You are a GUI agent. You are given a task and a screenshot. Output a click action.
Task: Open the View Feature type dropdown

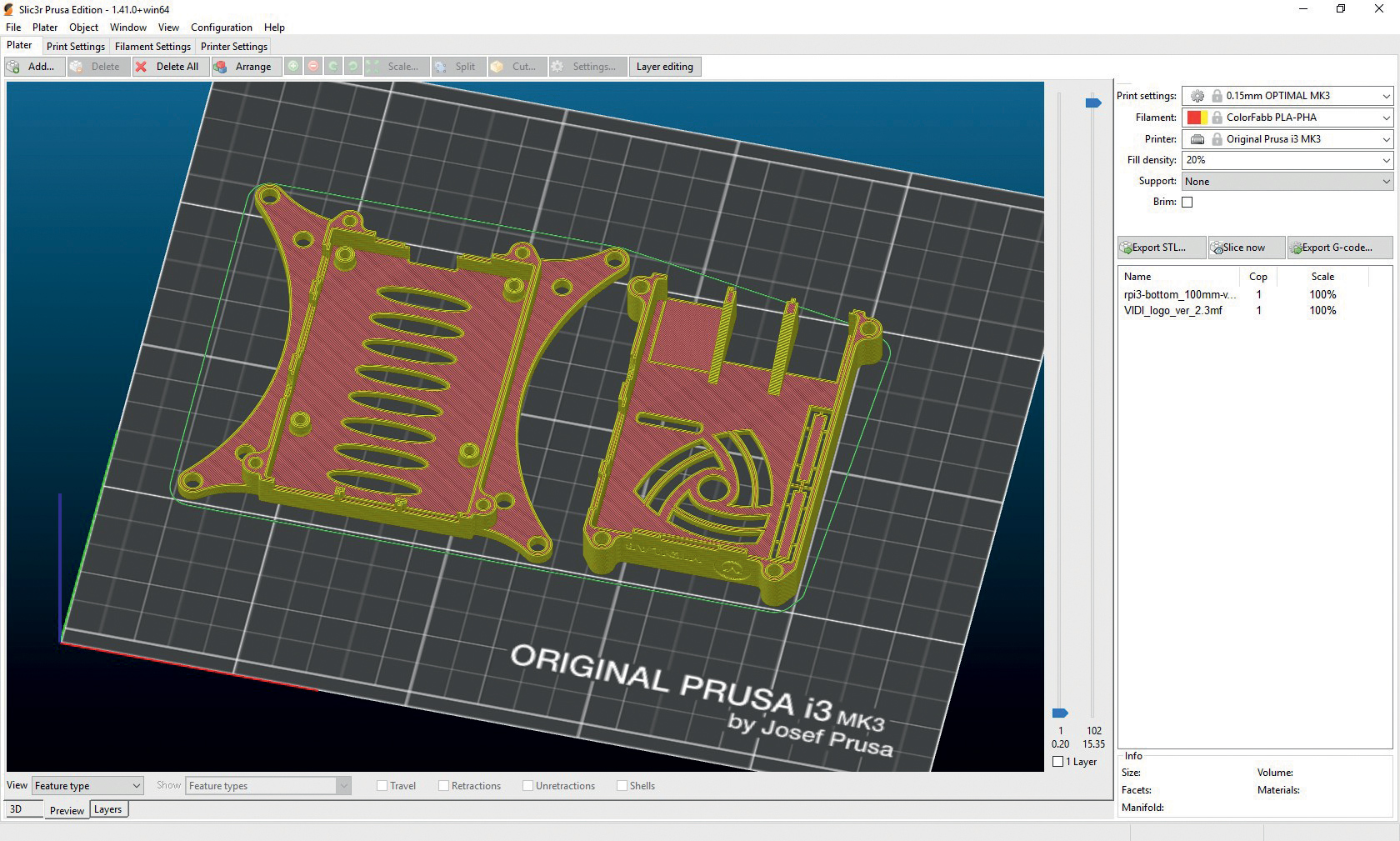(87, 786)
